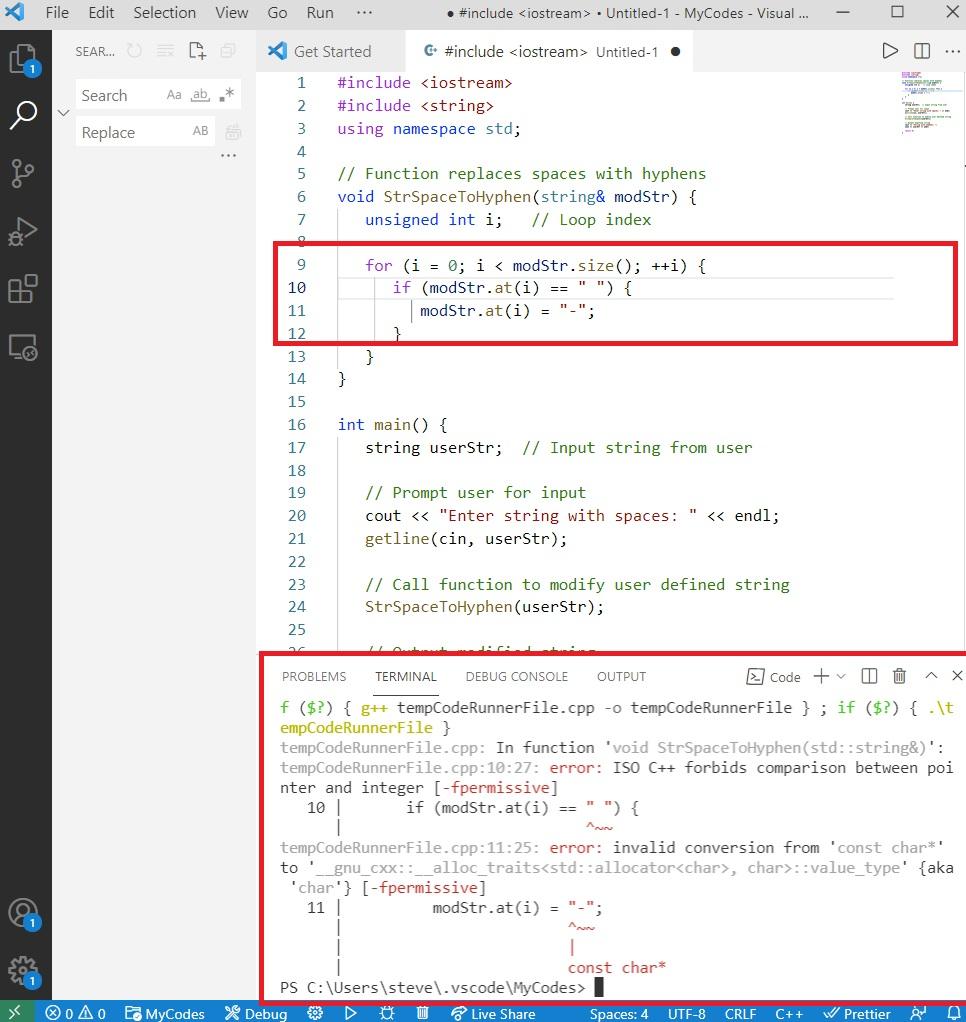
Task: Open the Run menu
Action: [319, 12]
